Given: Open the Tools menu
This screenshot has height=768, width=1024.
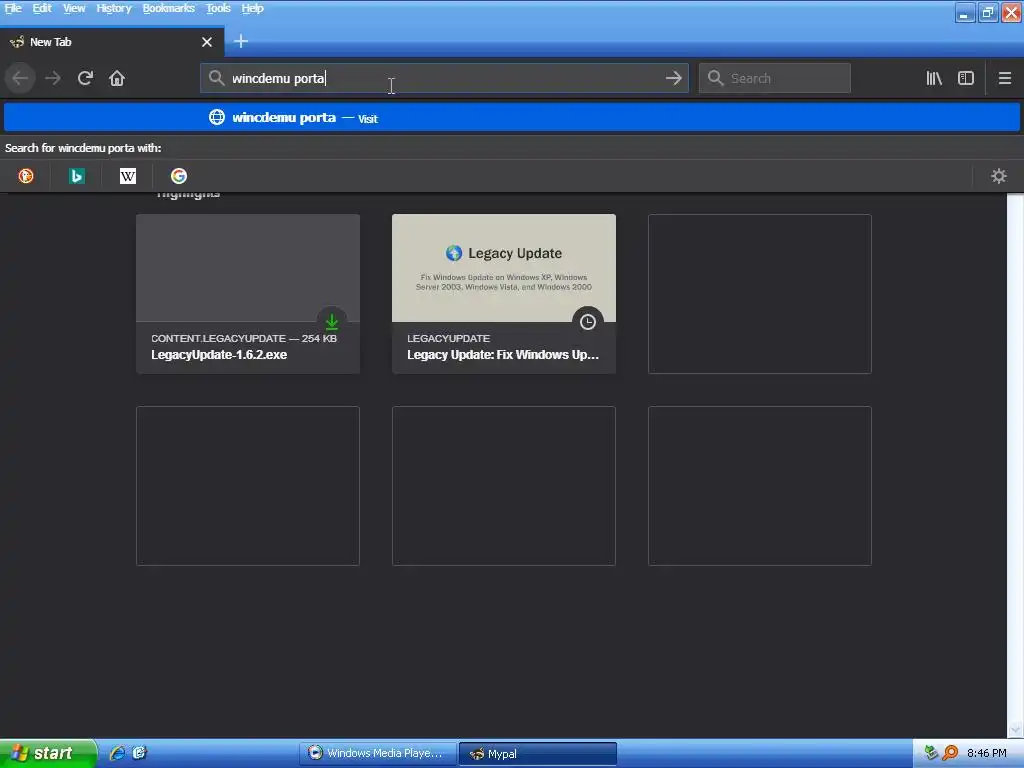Looking at the screenshot, I should tap(218, 8).
